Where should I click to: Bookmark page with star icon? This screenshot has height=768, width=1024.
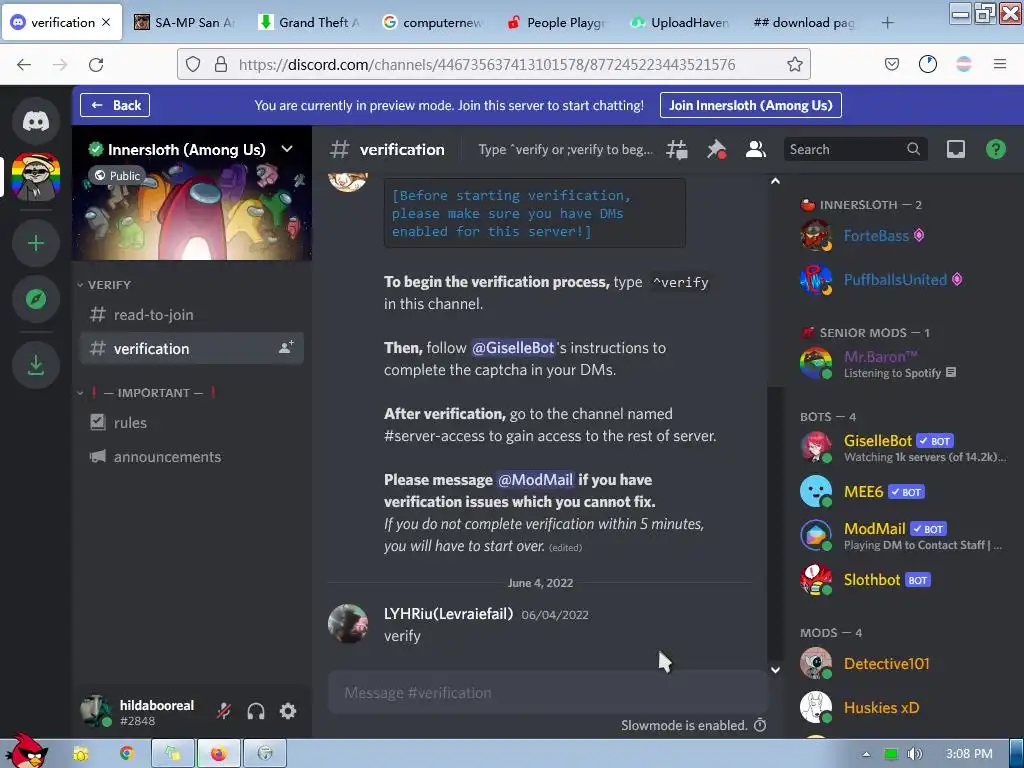794,64
